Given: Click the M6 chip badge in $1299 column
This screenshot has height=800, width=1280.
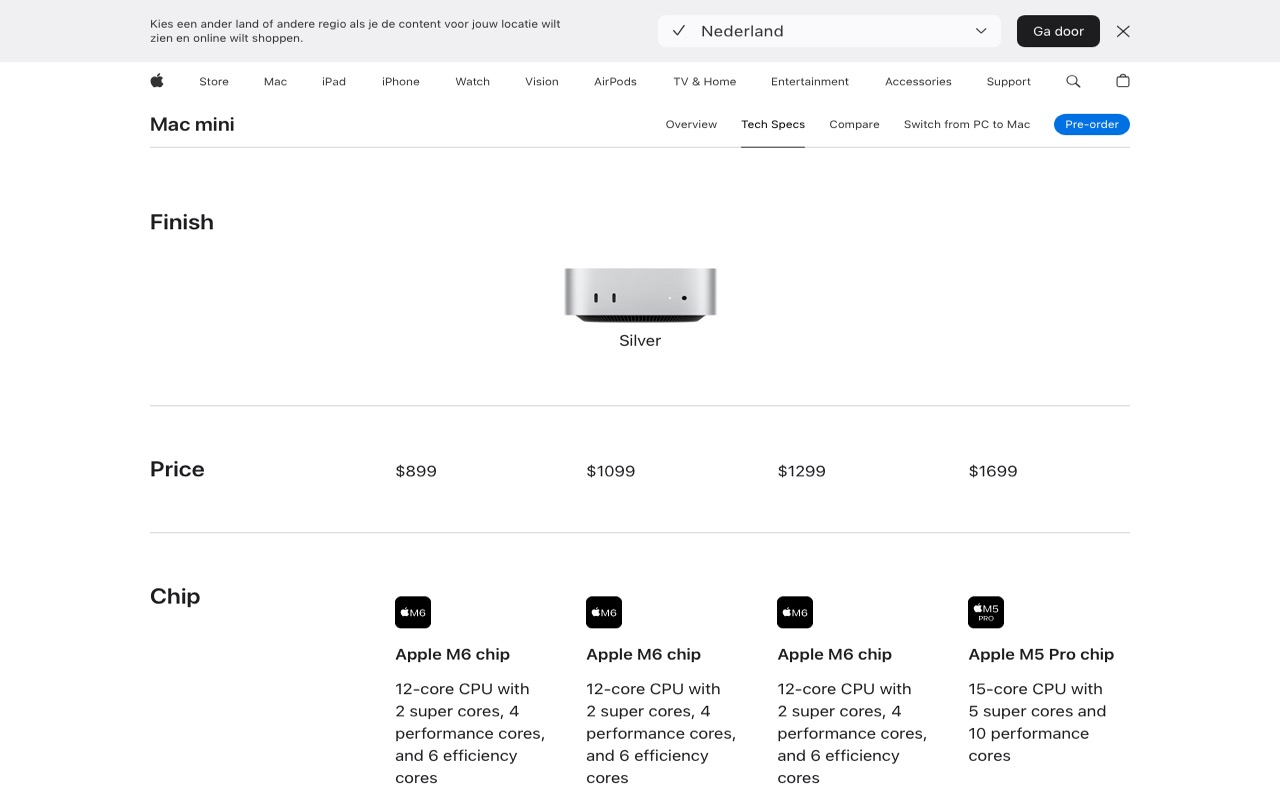Looking at the screenshot, I should (795, 612).
